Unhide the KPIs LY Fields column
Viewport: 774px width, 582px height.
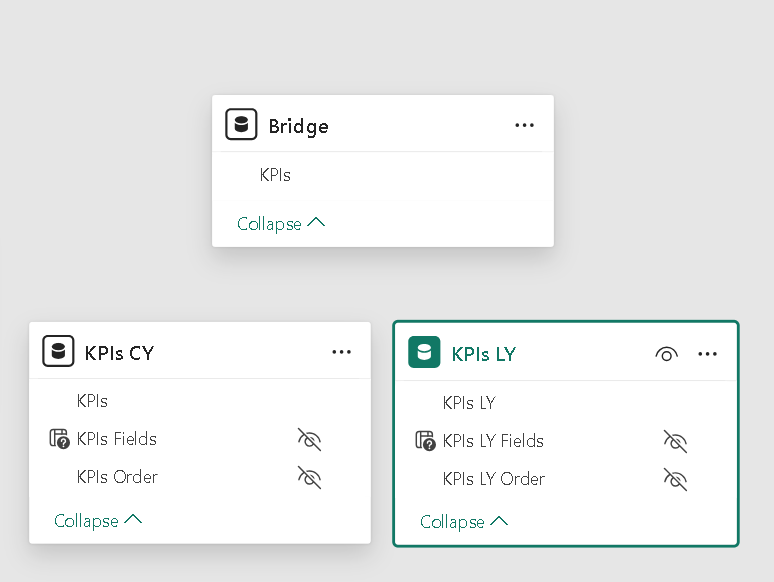pyautogui.click(x=675, y=441)
